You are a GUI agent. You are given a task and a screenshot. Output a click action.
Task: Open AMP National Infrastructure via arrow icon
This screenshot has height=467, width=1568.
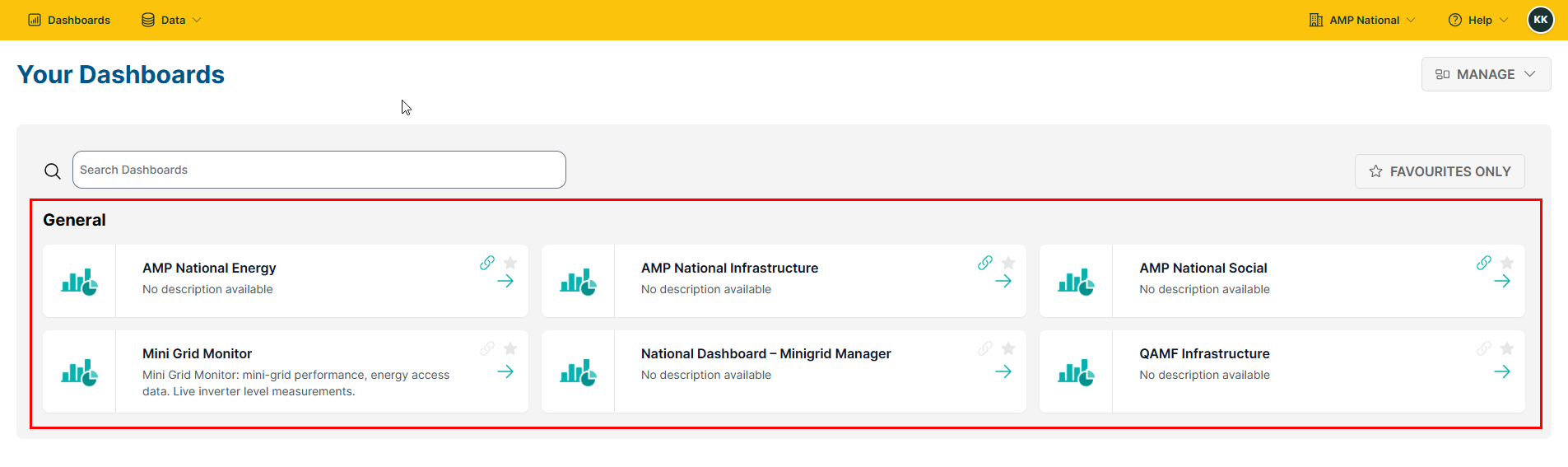click(1003, 282)
